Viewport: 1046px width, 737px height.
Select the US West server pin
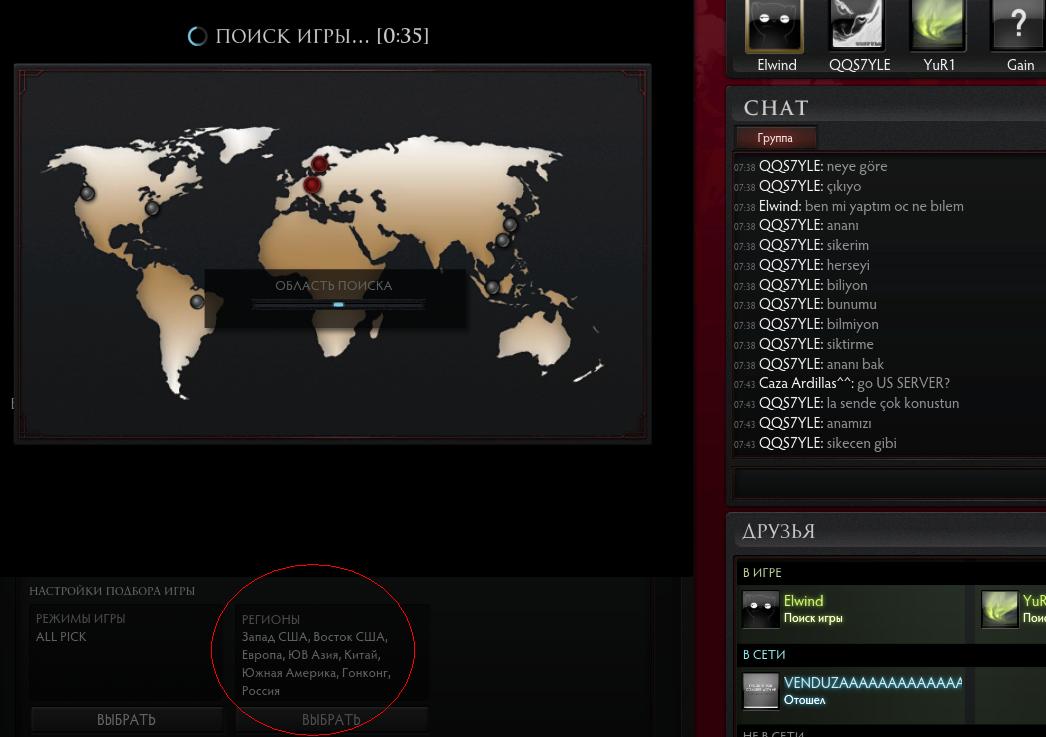point(87,193)
